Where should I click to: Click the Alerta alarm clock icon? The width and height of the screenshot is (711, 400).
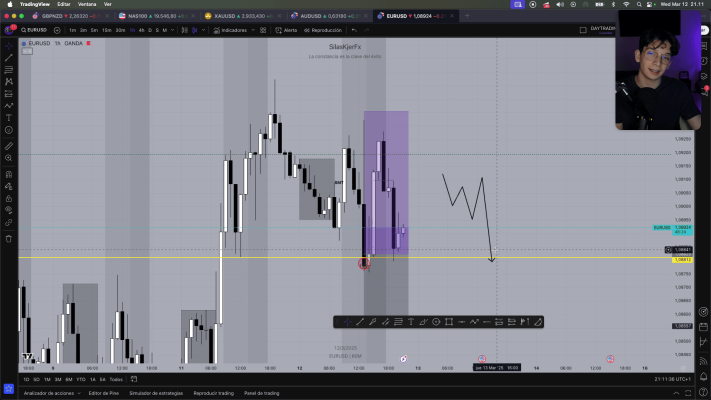coord(277,30)
